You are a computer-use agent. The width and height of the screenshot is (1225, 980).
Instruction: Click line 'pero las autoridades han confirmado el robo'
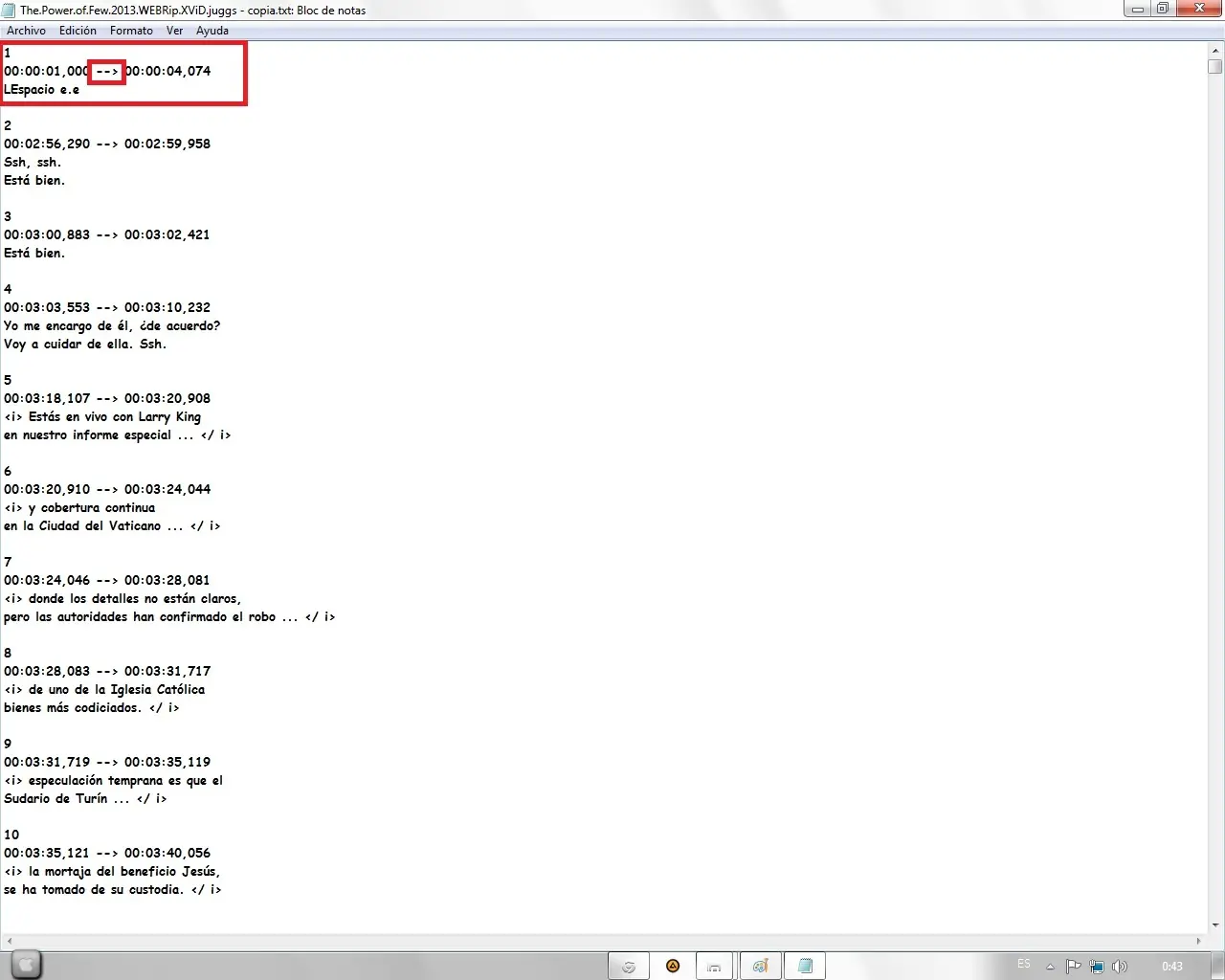[140, 617]
